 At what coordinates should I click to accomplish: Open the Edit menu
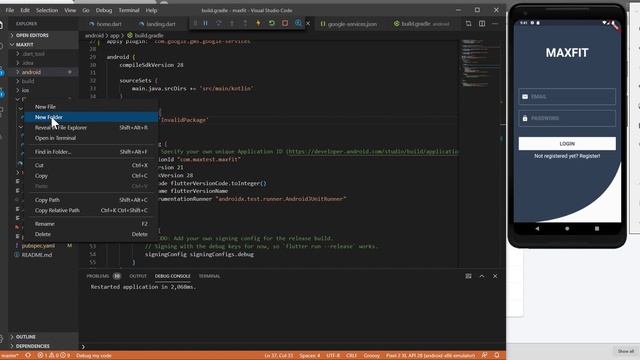(x=25, y=10)
